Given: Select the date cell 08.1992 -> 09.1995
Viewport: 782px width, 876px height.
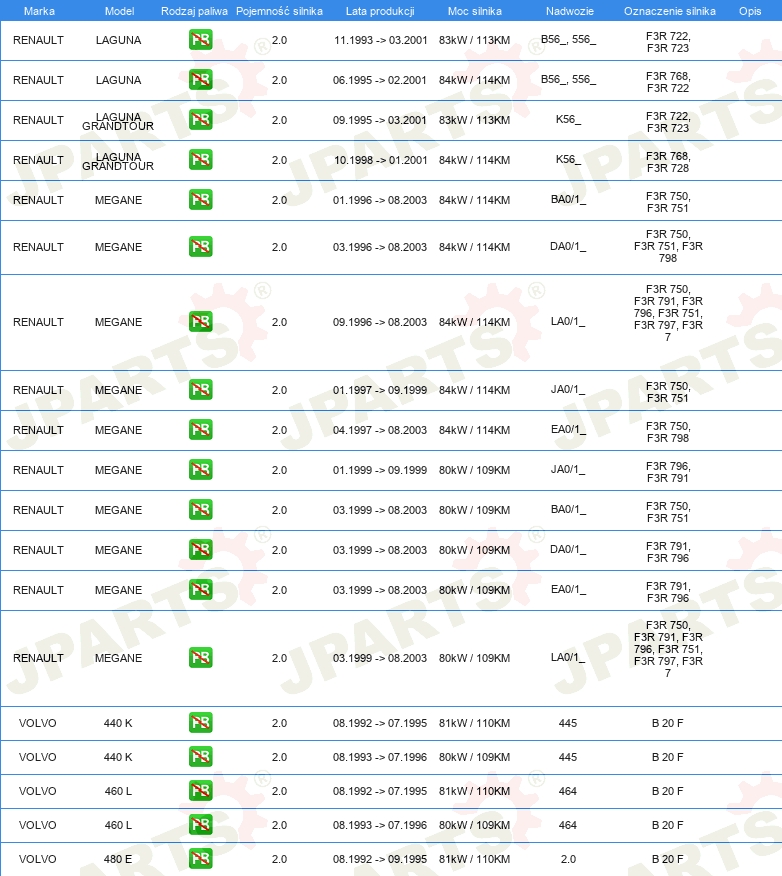Looking at the screenshot, I should pos(380,859).
